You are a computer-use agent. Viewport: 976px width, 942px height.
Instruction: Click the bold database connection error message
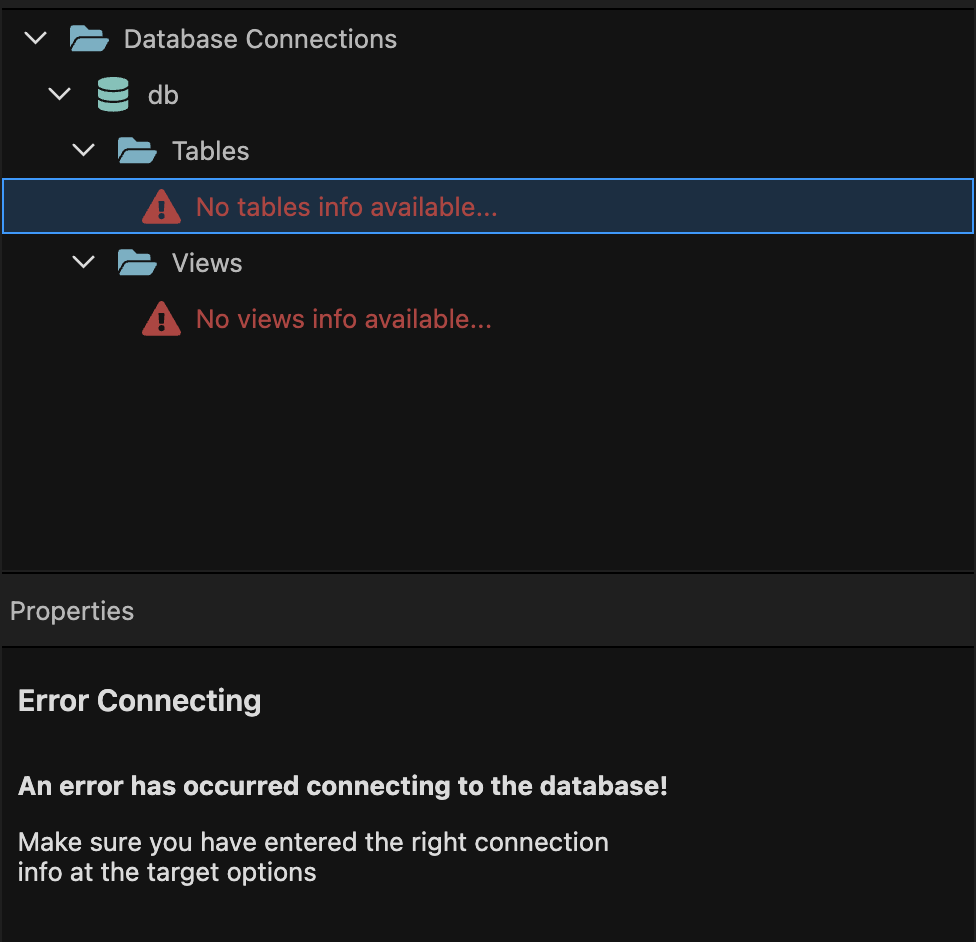point(342,786)
